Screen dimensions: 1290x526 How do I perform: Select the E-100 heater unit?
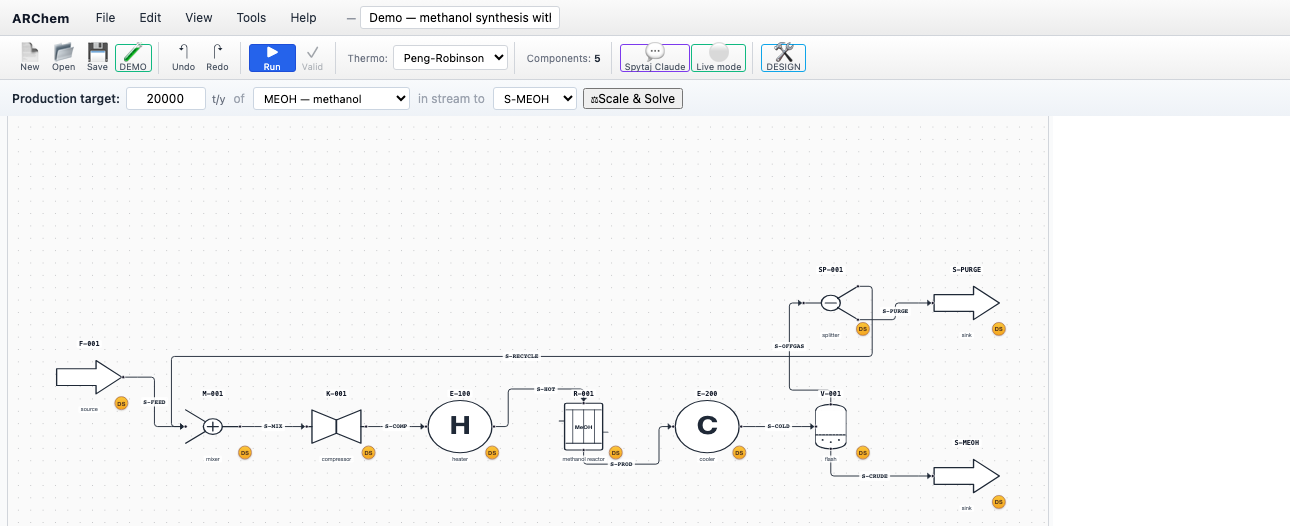pyautogui.click(x=460, y=426)
